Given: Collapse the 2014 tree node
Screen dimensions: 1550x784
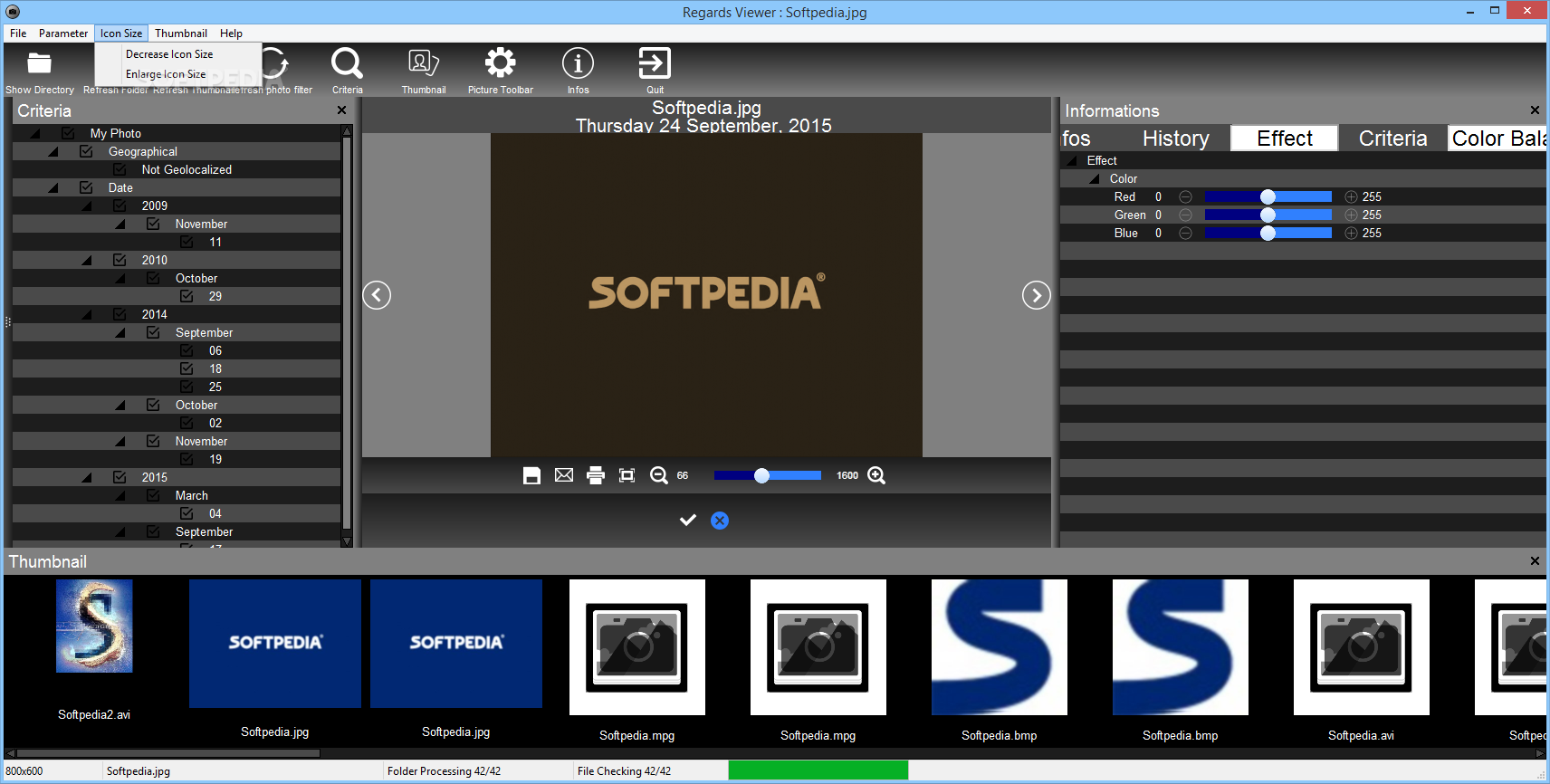Looking at the screenshot, I should [87, 315].
